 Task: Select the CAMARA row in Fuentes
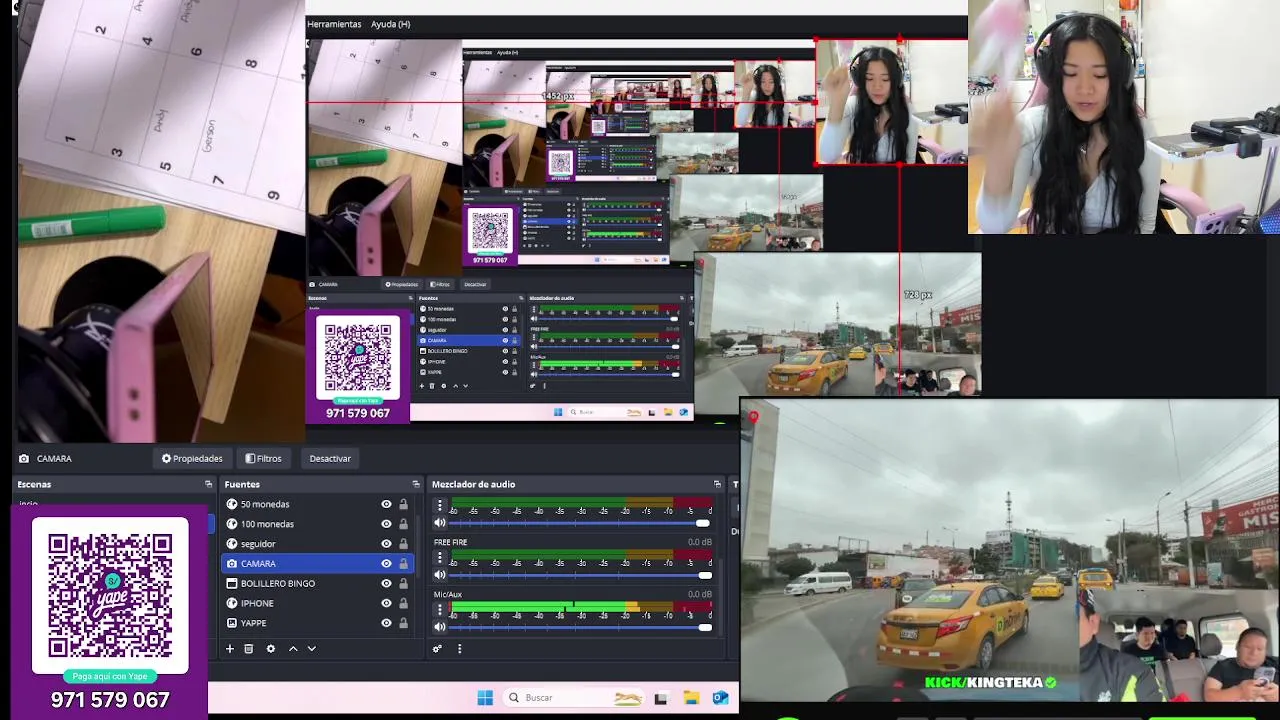(x=317, y=564)
